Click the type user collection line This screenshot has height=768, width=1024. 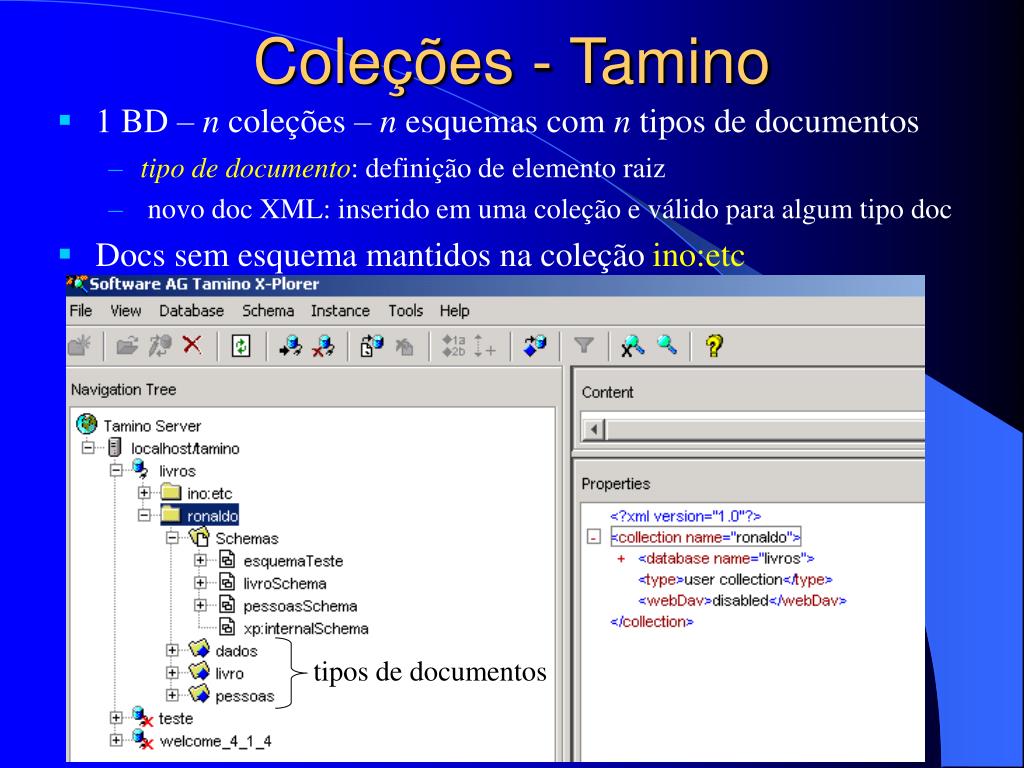click(x=735, y=580)
